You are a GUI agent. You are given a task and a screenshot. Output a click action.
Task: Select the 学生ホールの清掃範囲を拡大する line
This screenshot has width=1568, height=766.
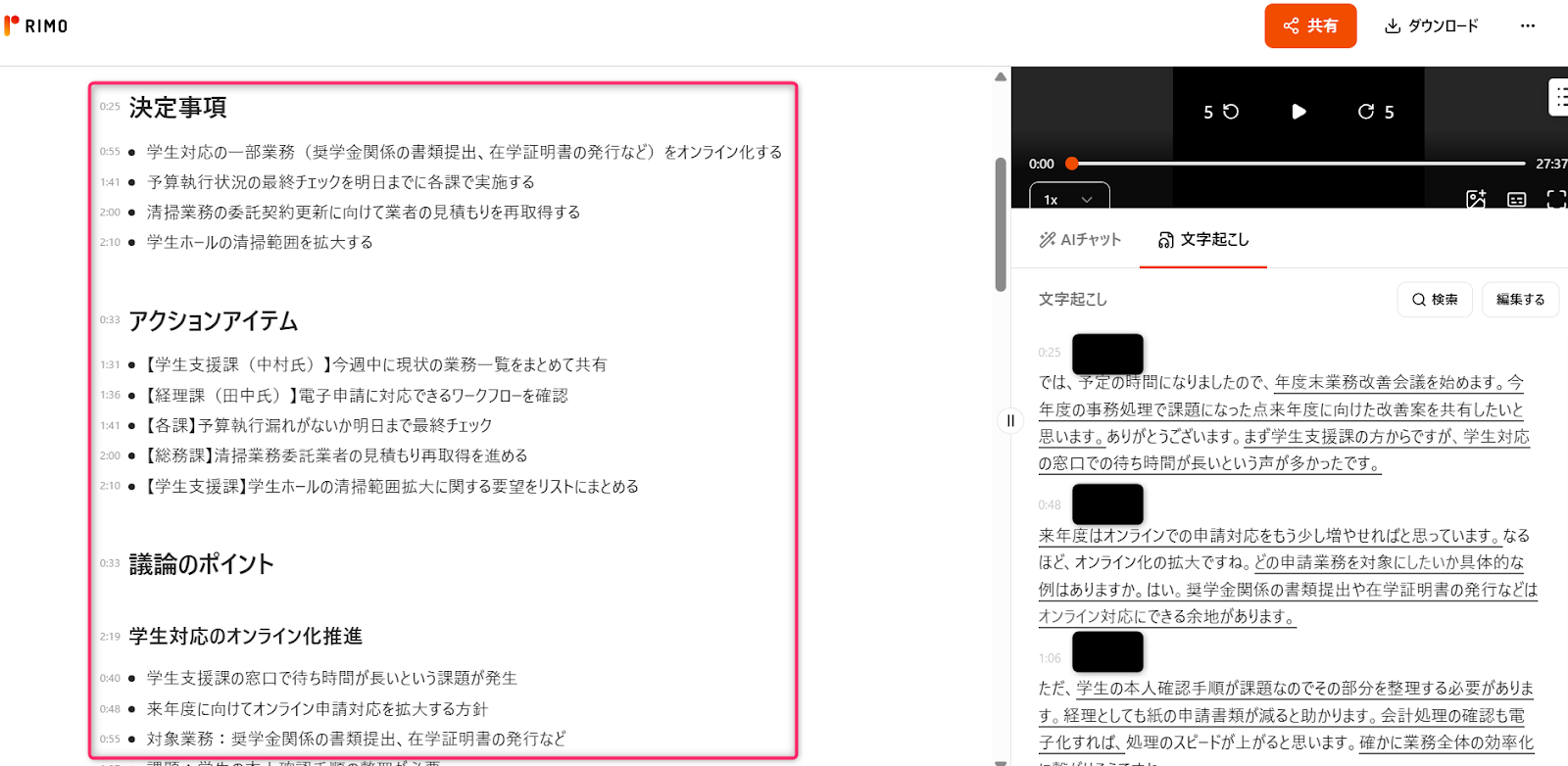[x=260, y=242]
